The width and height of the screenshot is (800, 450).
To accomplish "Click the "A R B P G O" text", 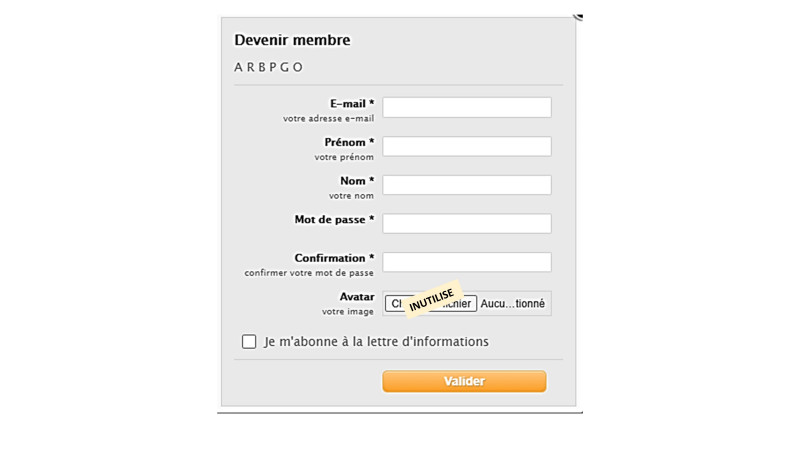I will click(268, 68).
